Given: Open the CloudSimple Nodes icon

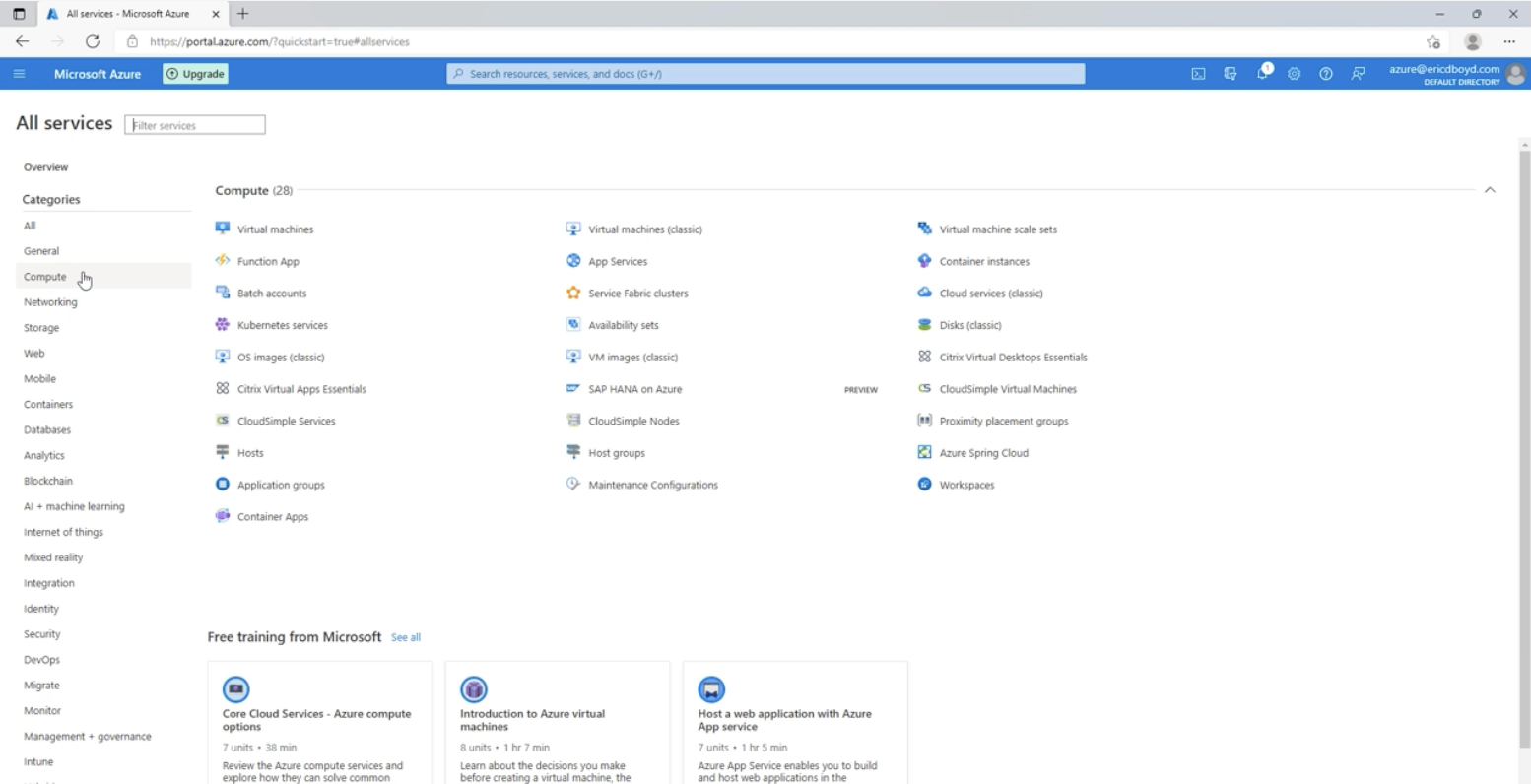Looking at the screenshot, I should [x=573, y=421].
